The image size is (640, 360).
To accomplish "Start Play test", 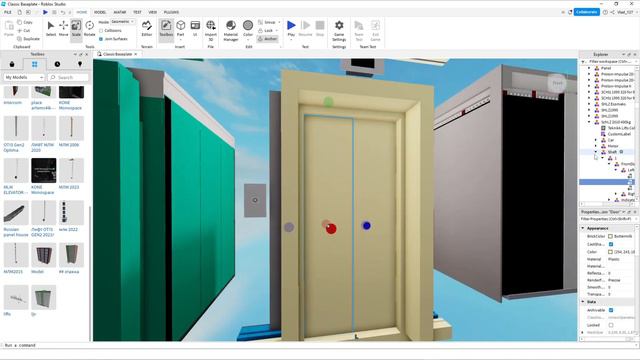I will pyautogui.click(x=291, y=29).
